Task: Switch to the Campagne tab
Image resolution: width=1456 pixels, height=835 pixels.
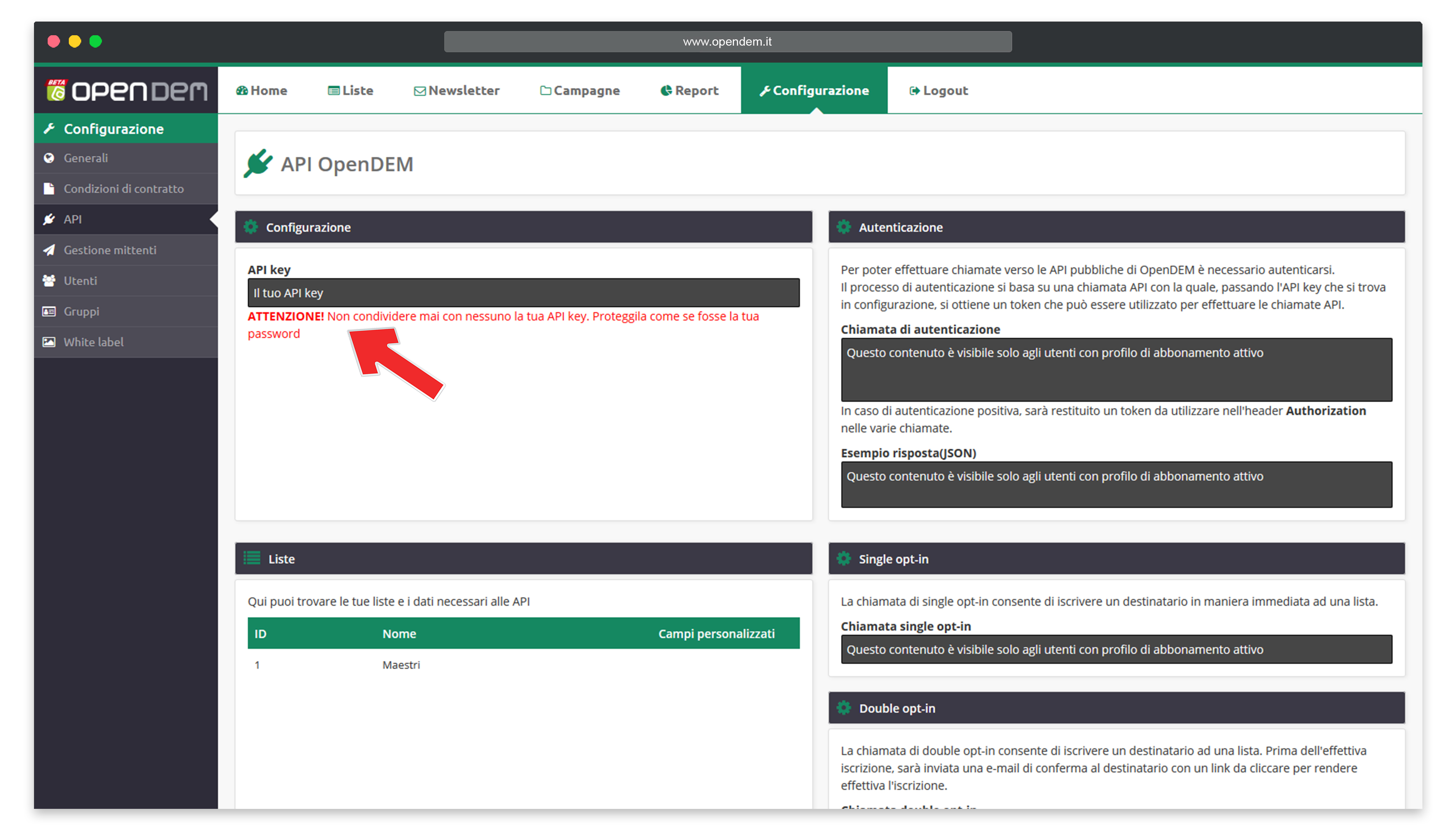Action: 579,91
